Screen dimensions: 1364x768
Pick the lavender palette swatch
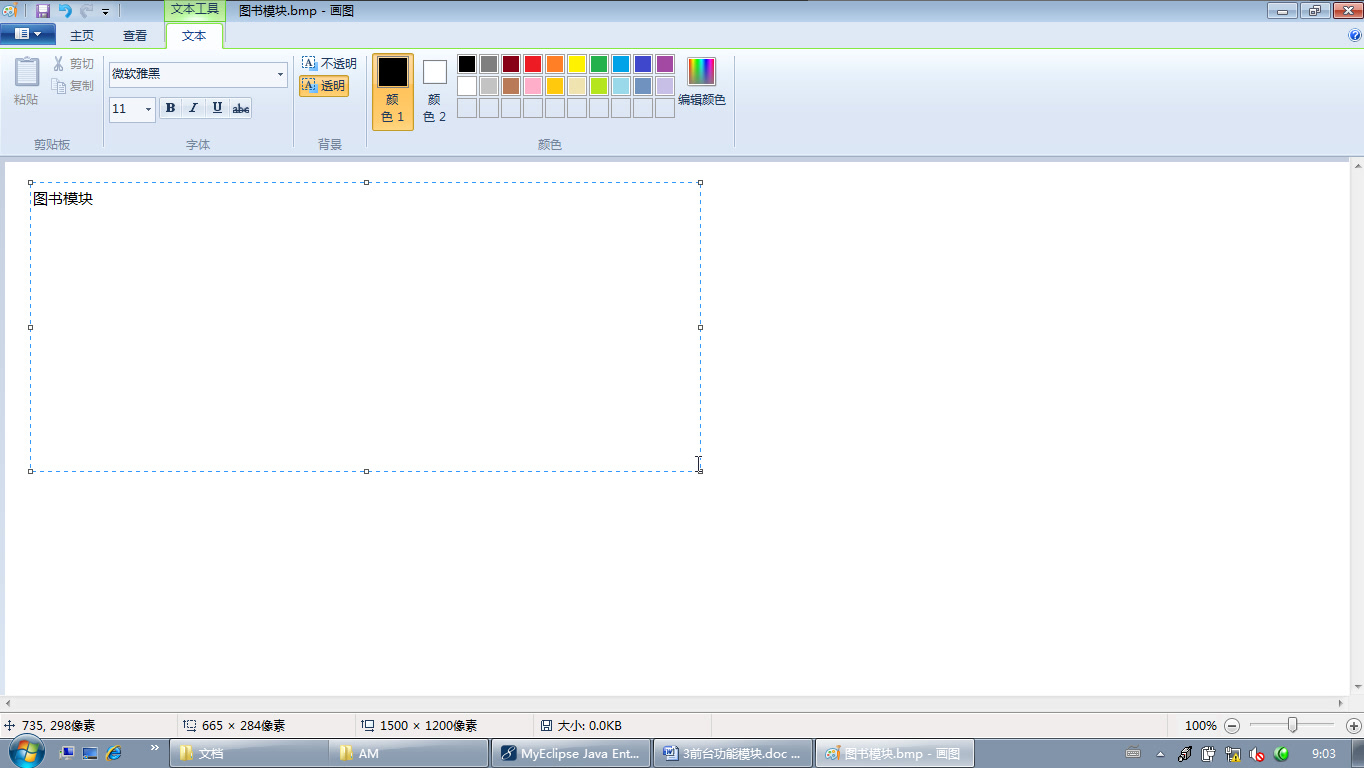point(665,86)
